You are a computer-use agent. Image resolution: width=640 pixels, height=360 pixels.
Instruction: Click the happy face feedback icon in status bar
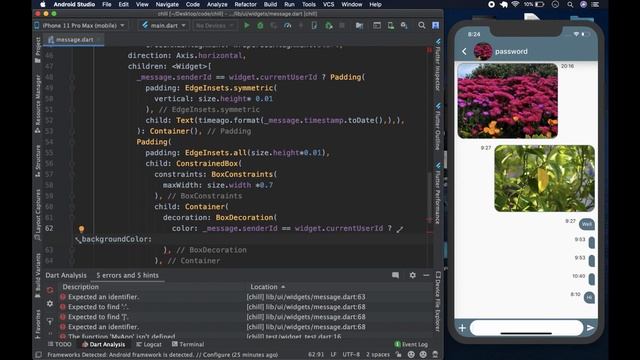click(x=411, y=355)
